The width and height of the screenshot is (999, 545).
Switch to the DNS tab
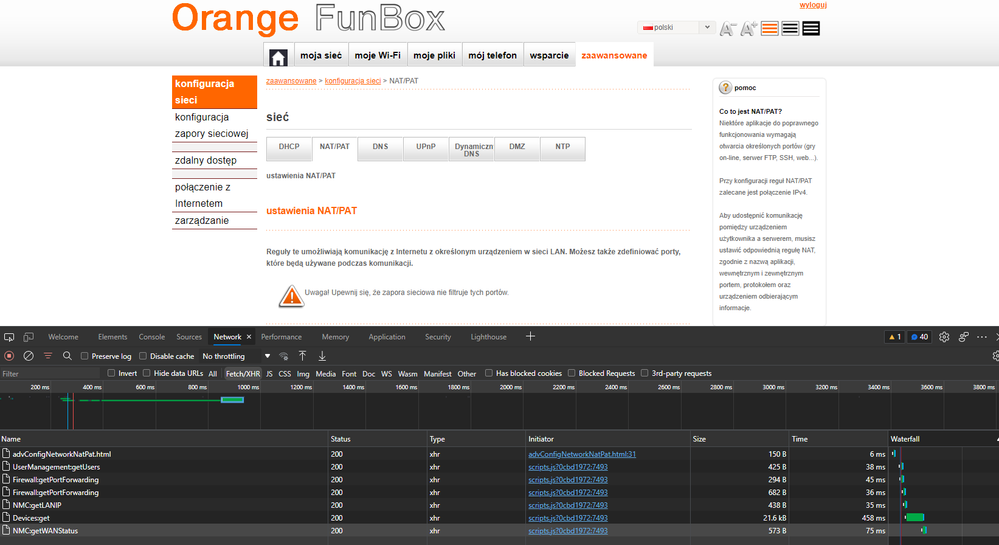tap(380, 147)
